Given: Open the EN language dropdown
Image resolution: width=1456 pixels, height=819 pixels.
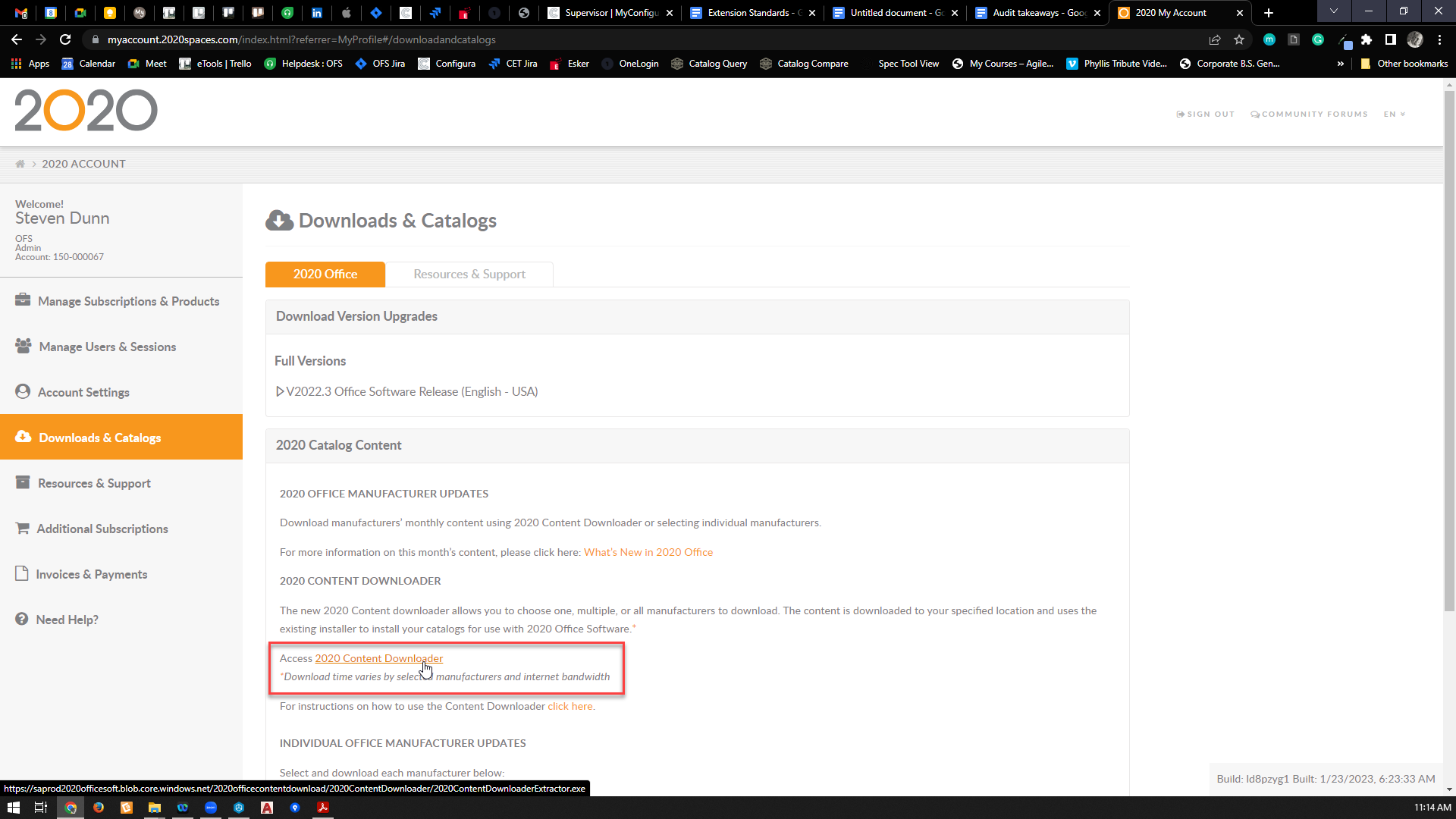Looking at the screenshot, I should click(1394, 115).
